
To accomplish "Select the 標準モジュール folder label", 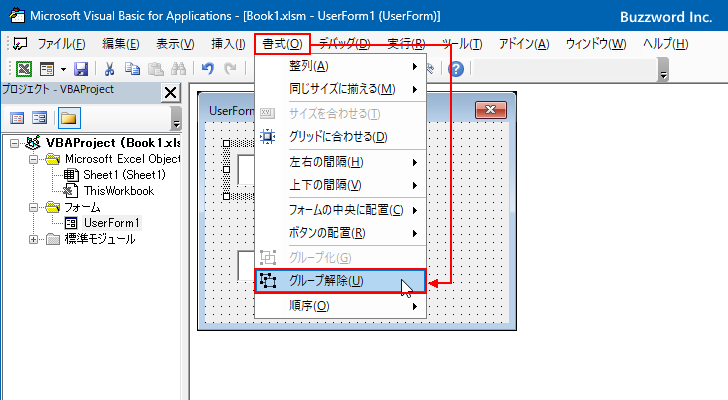I will point(100,239).
